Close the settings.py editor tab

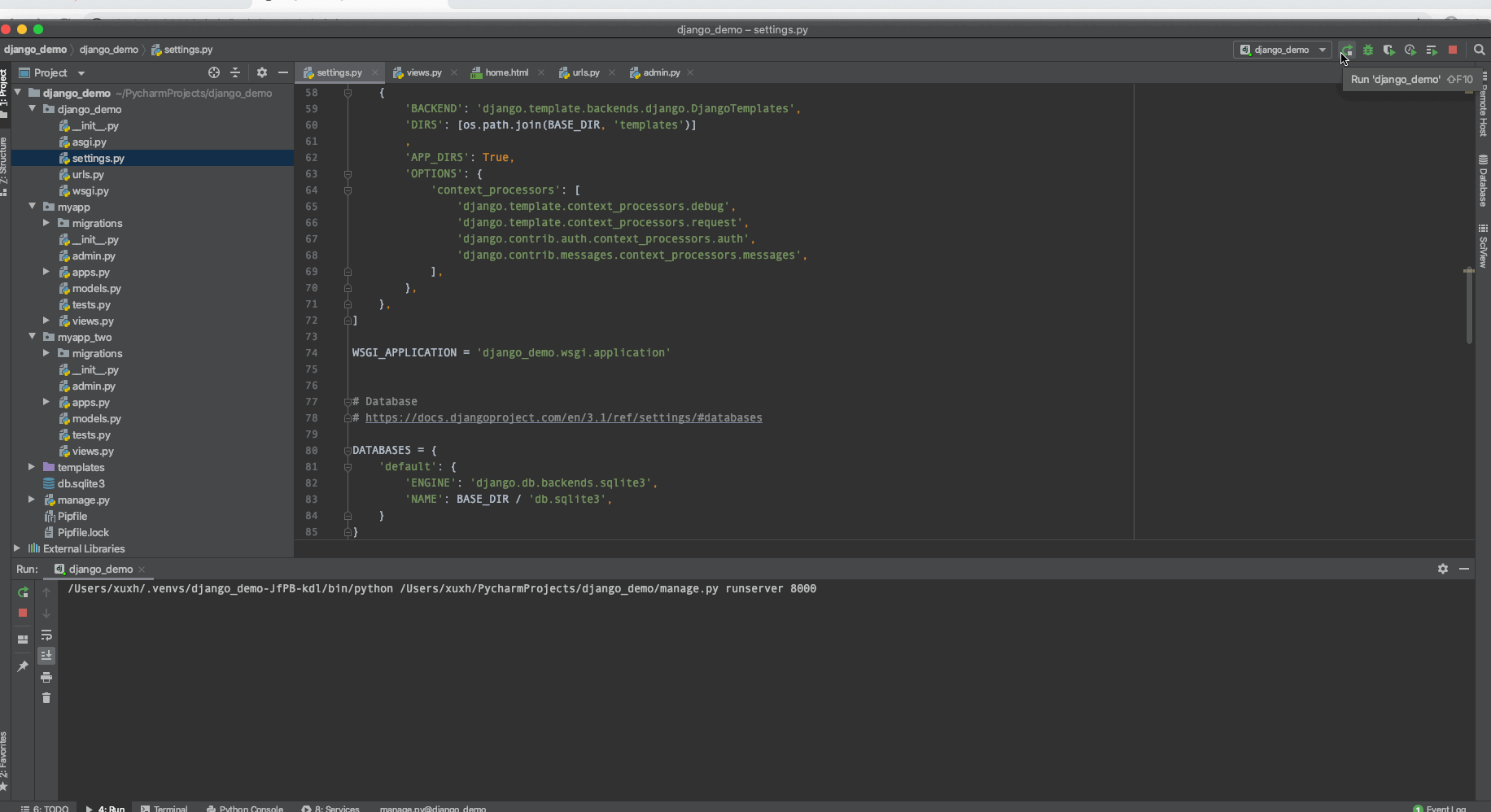click(x=375, y=73)
